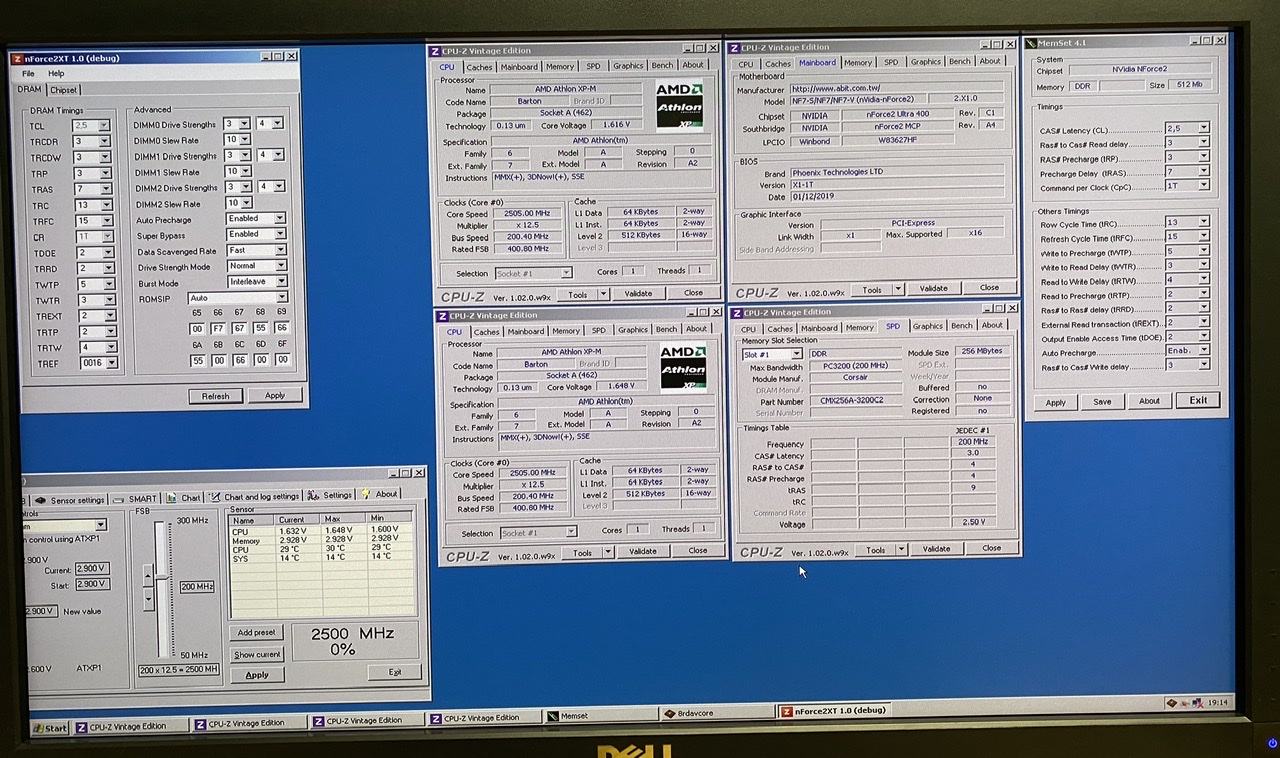Click the Memory row in the Sensor table
This screenshot has width=1280, height=758.
coord(321,540)
